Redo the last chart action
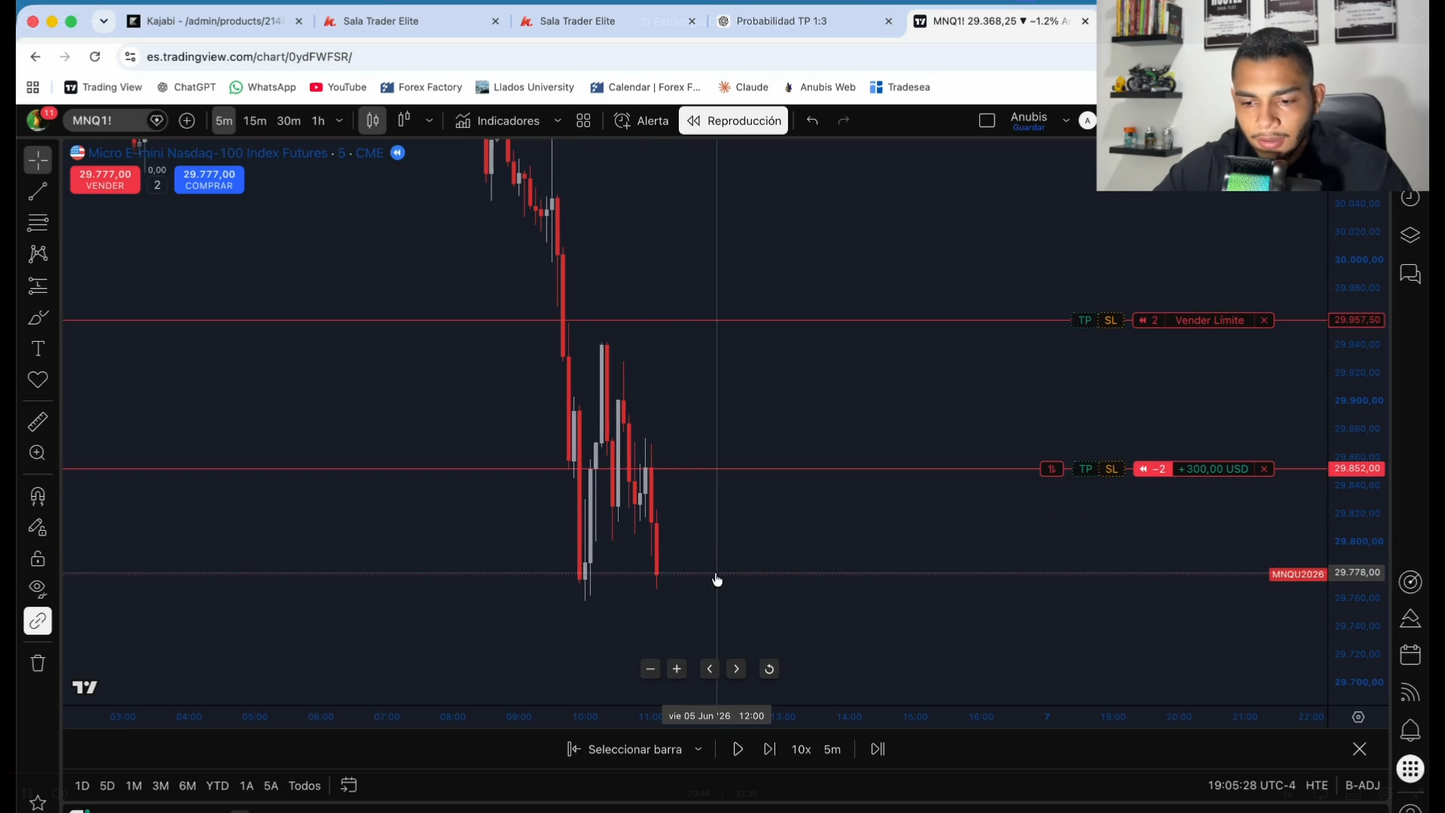This screenshot has width=1445, height=813. 843,120
